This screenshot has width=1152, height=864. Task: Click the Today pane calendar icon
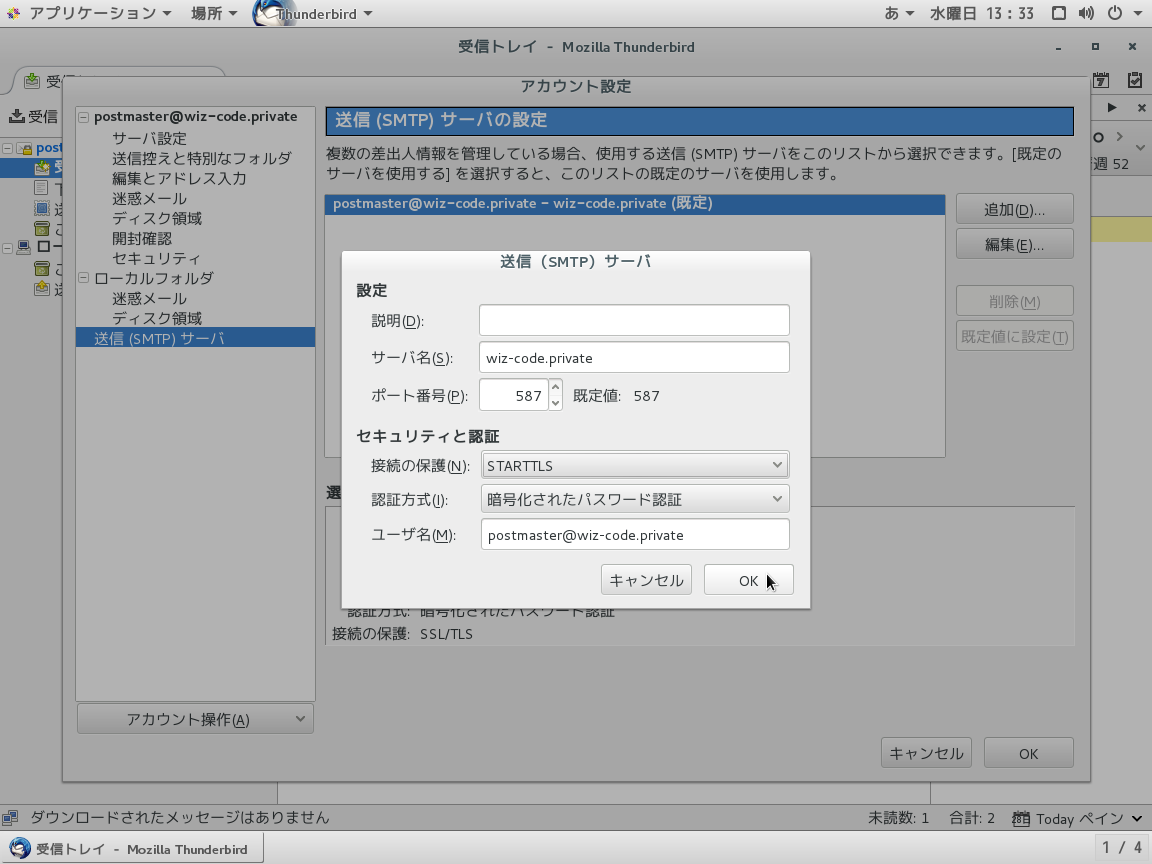tap(1020, 818)
